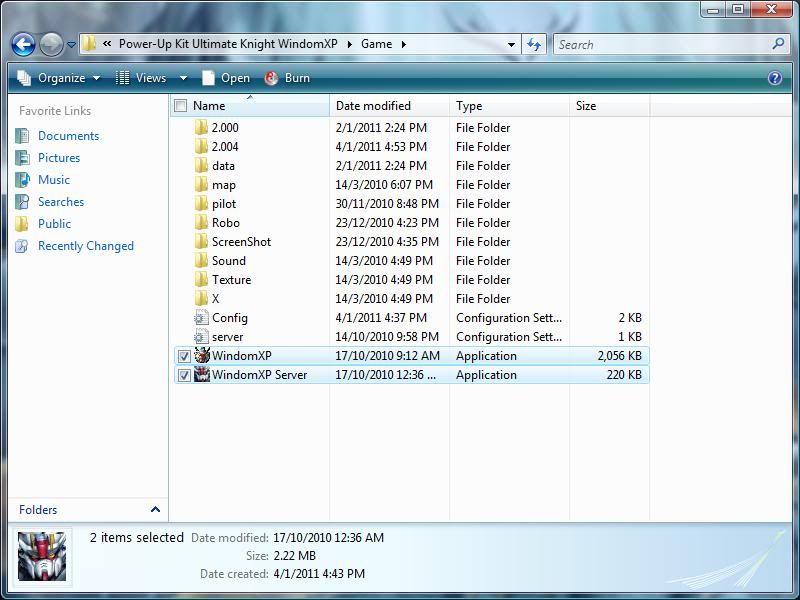Click the Config file name
The height and width of the screenshot is (600, 800).
(230, 318)
